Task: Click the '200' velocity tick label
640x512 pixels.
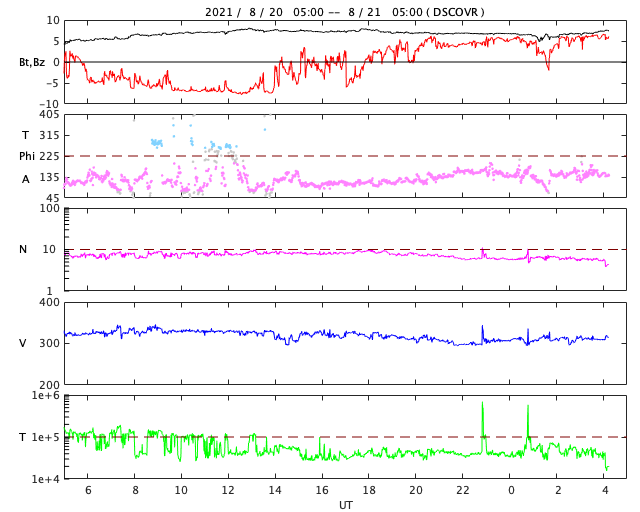Action: click(x=49, y=385)
